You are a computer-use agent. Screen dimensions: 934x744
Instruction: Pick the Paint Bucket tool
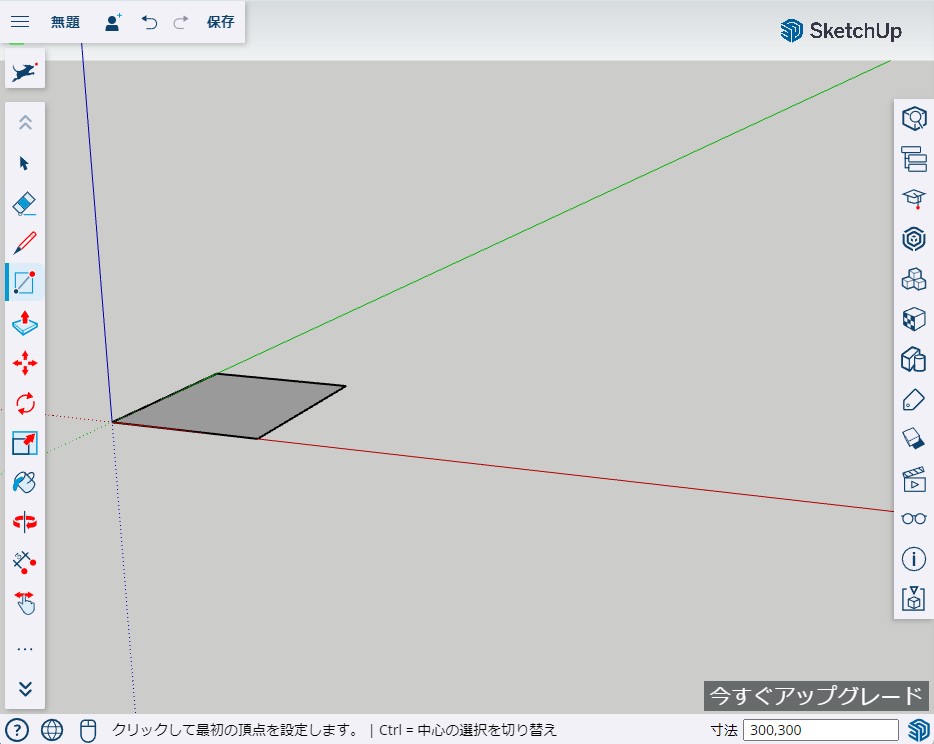click(25, 483)
